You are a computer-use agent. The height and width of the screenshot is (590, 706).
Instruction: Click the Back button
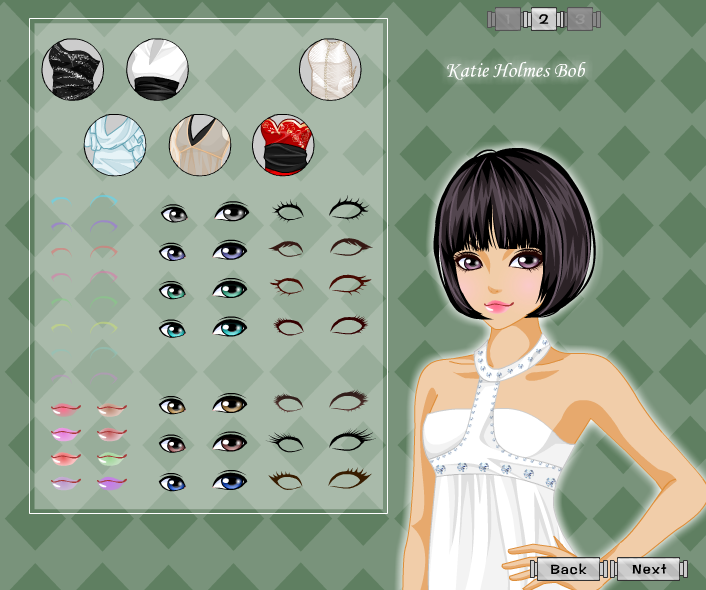(x=568, y=569)
